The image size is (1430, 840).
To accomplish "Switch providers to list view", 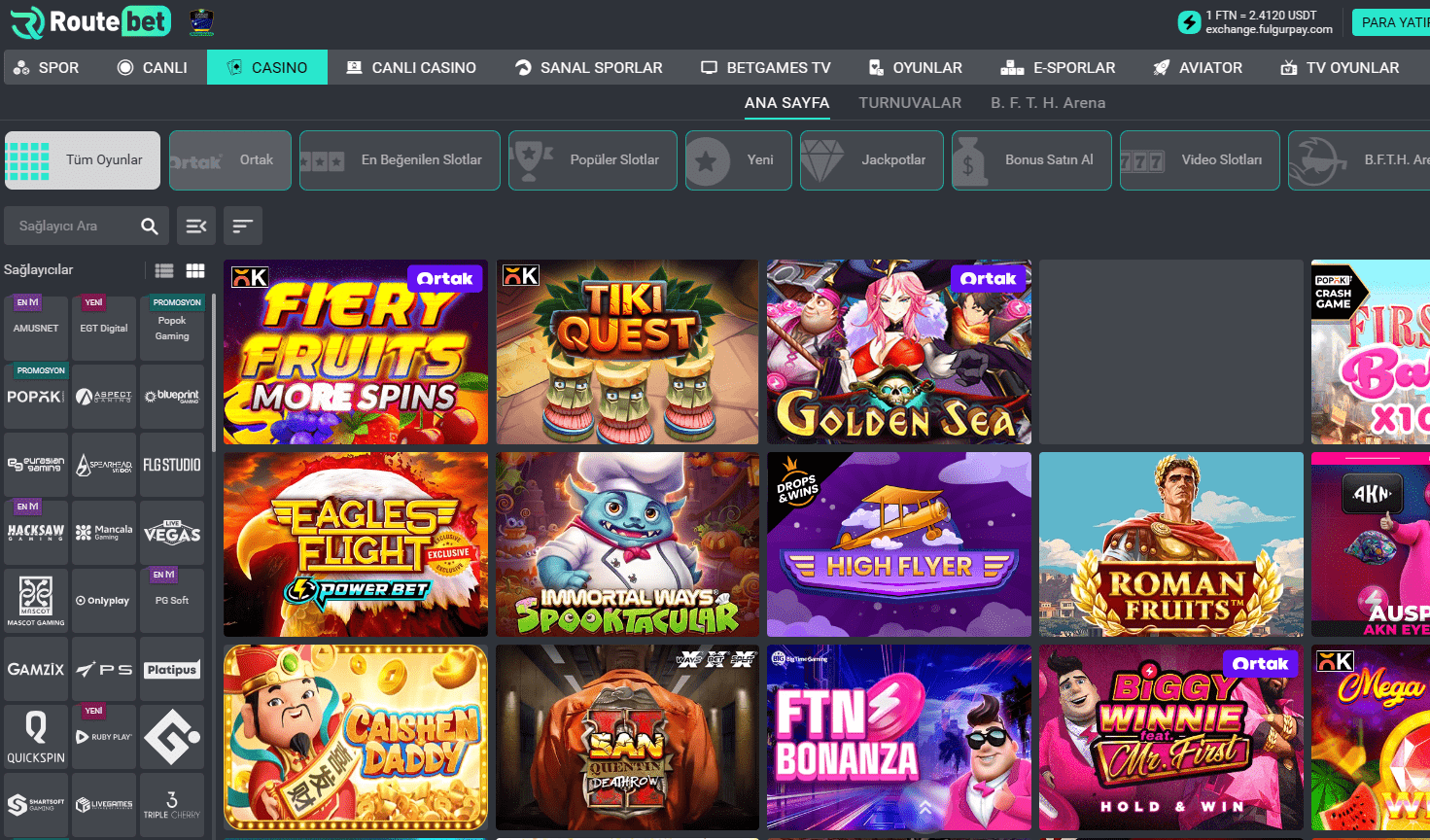I will (x=164, y=270).
